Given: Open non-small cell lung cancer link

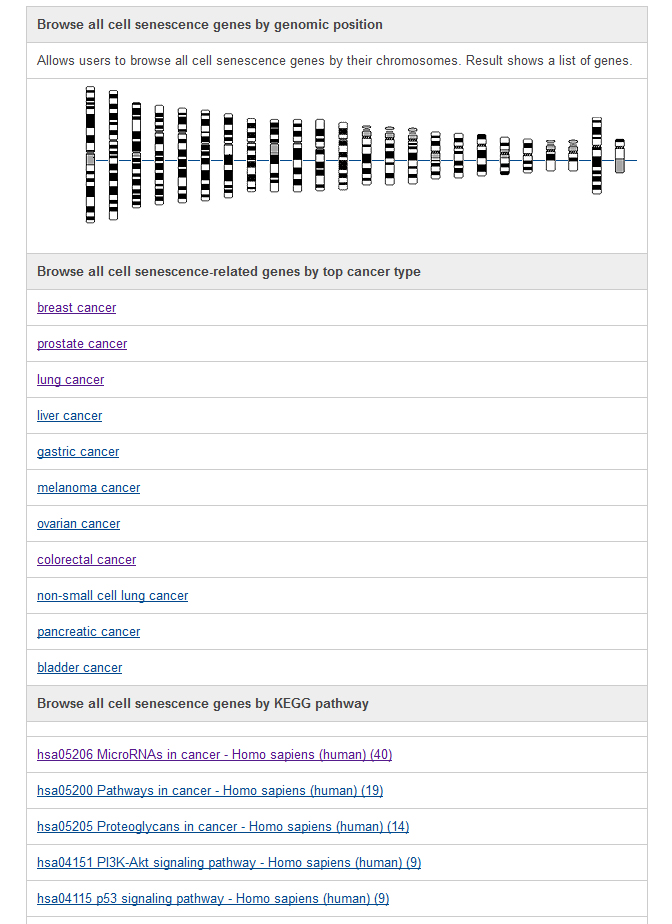Looking at the screenshot, I should (113, 595).
